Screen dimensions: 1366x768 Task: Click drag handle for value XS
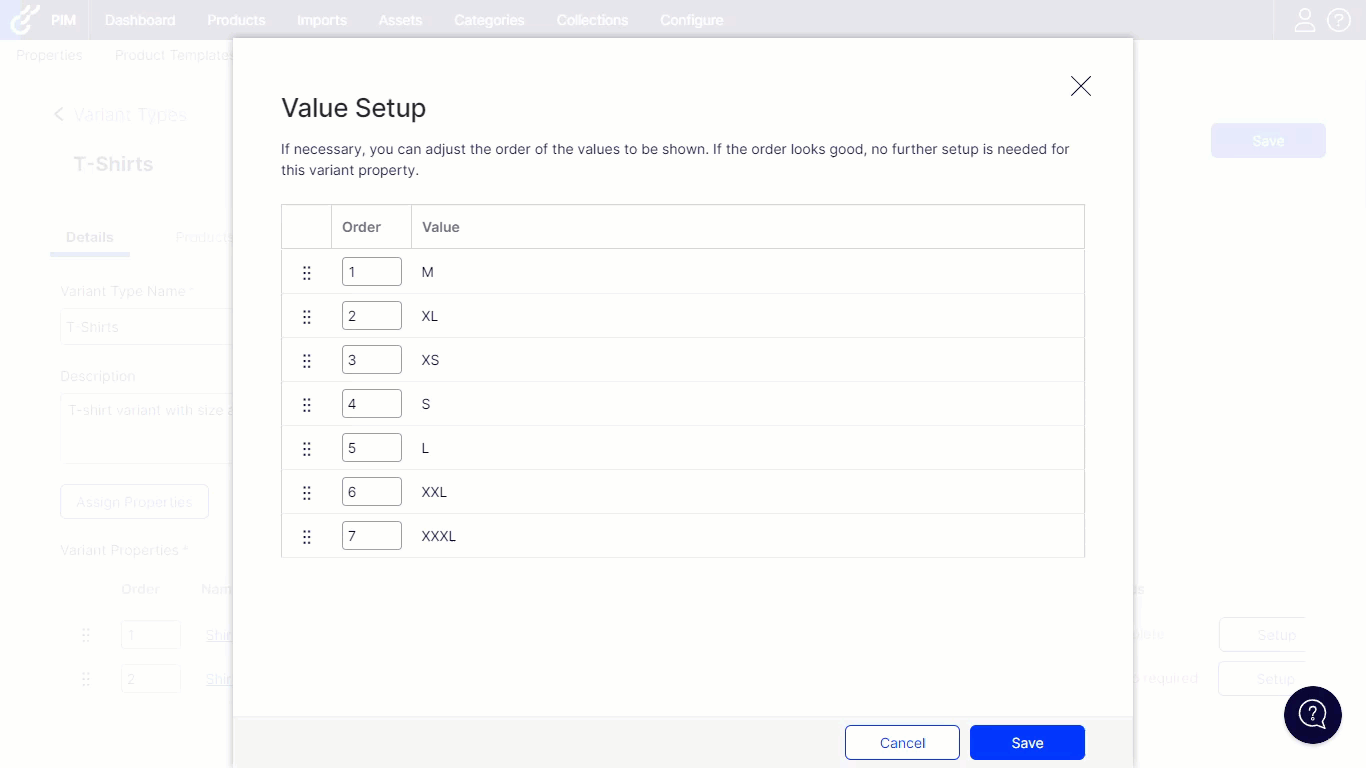(307, 360)
